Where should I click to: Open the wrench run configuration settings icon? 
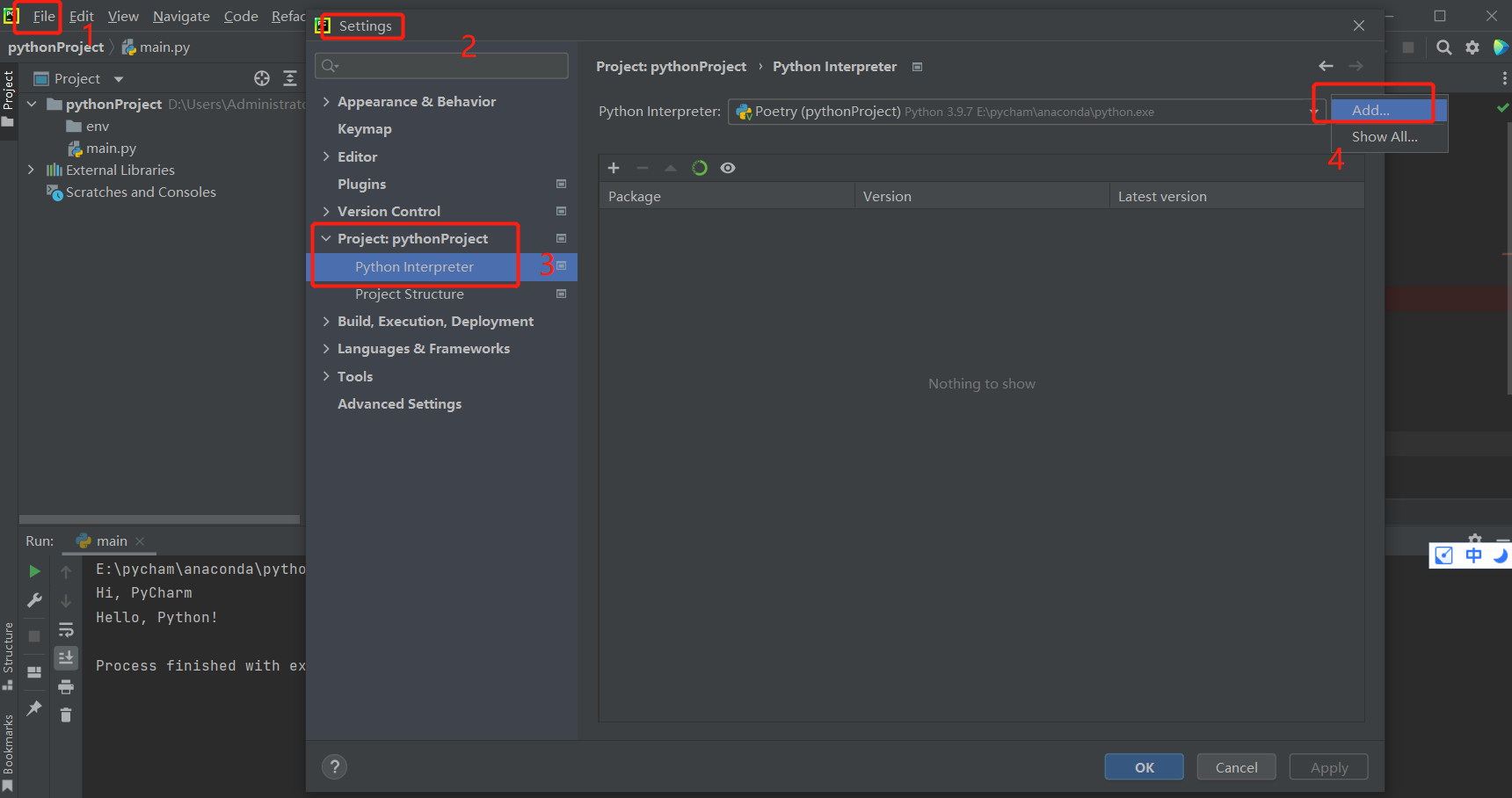tap(34, 600)
